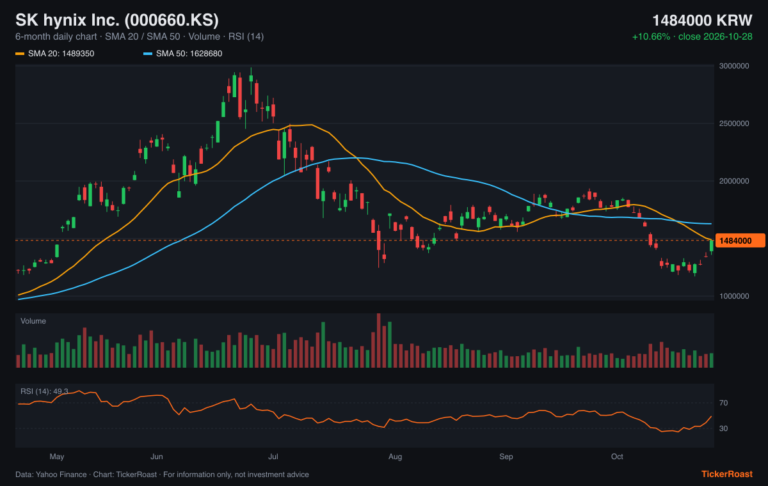
Task: Click the Volume panel label
Action: 33,321
